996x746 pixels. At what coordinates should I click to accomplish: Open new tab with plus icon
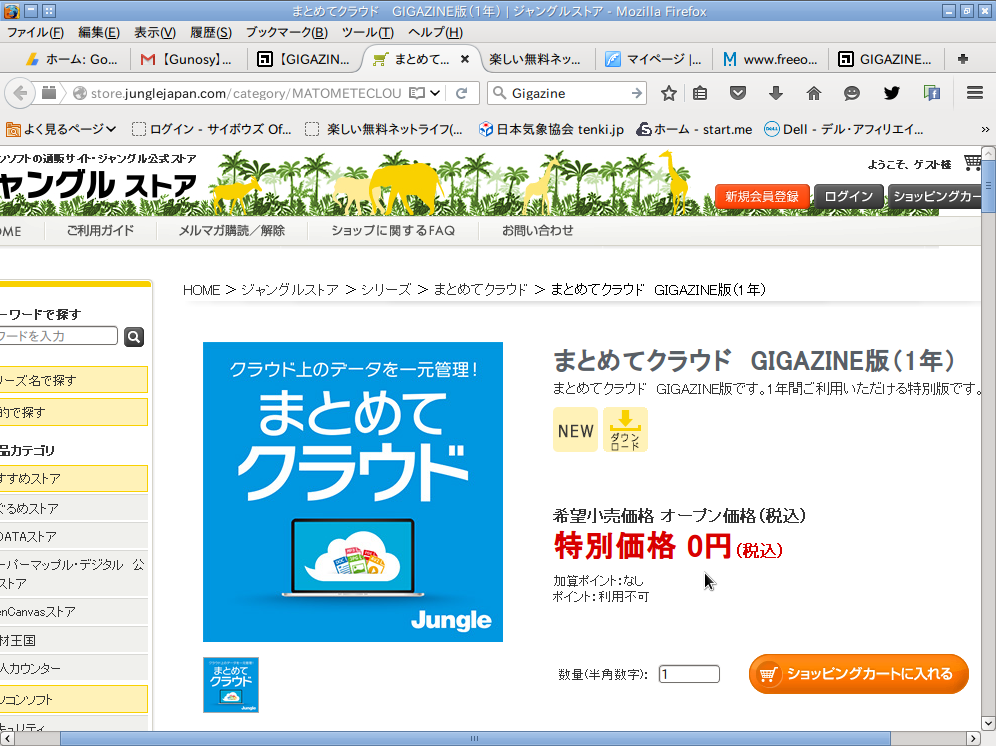[963, 59]
